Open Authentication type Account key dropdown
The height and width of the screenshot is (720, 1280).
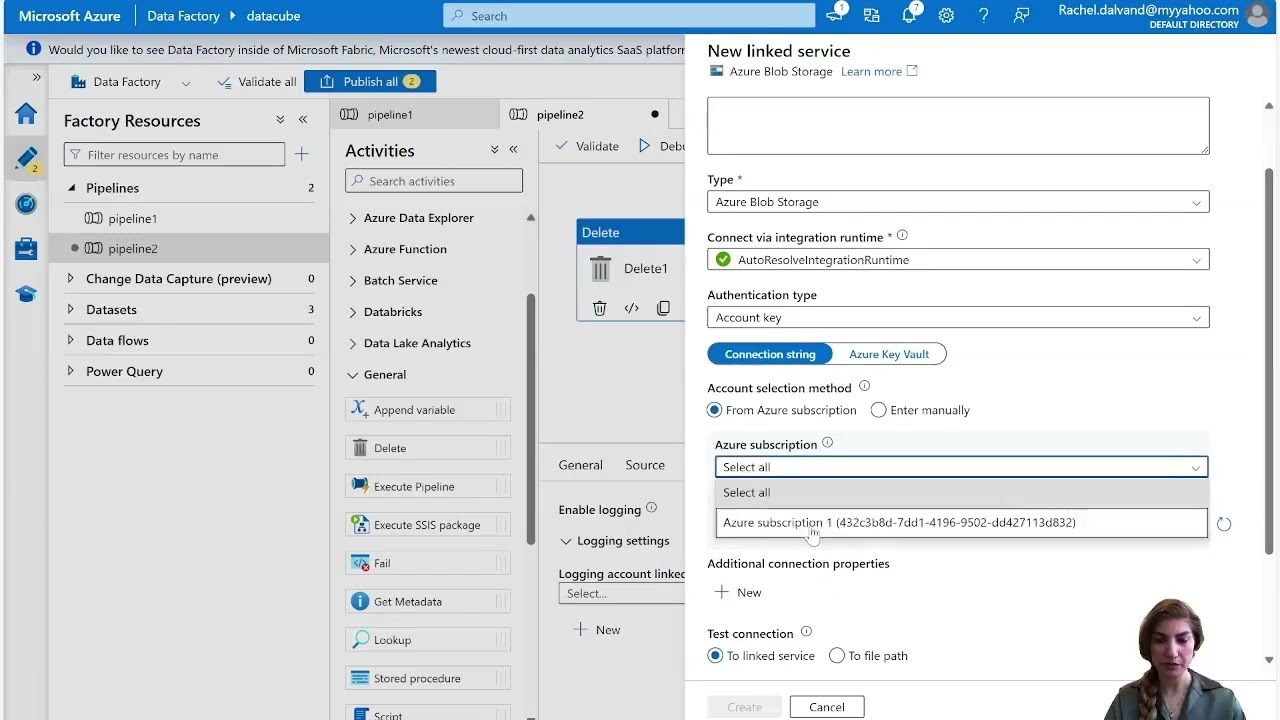pyautogui.click(x=958, y=318)
